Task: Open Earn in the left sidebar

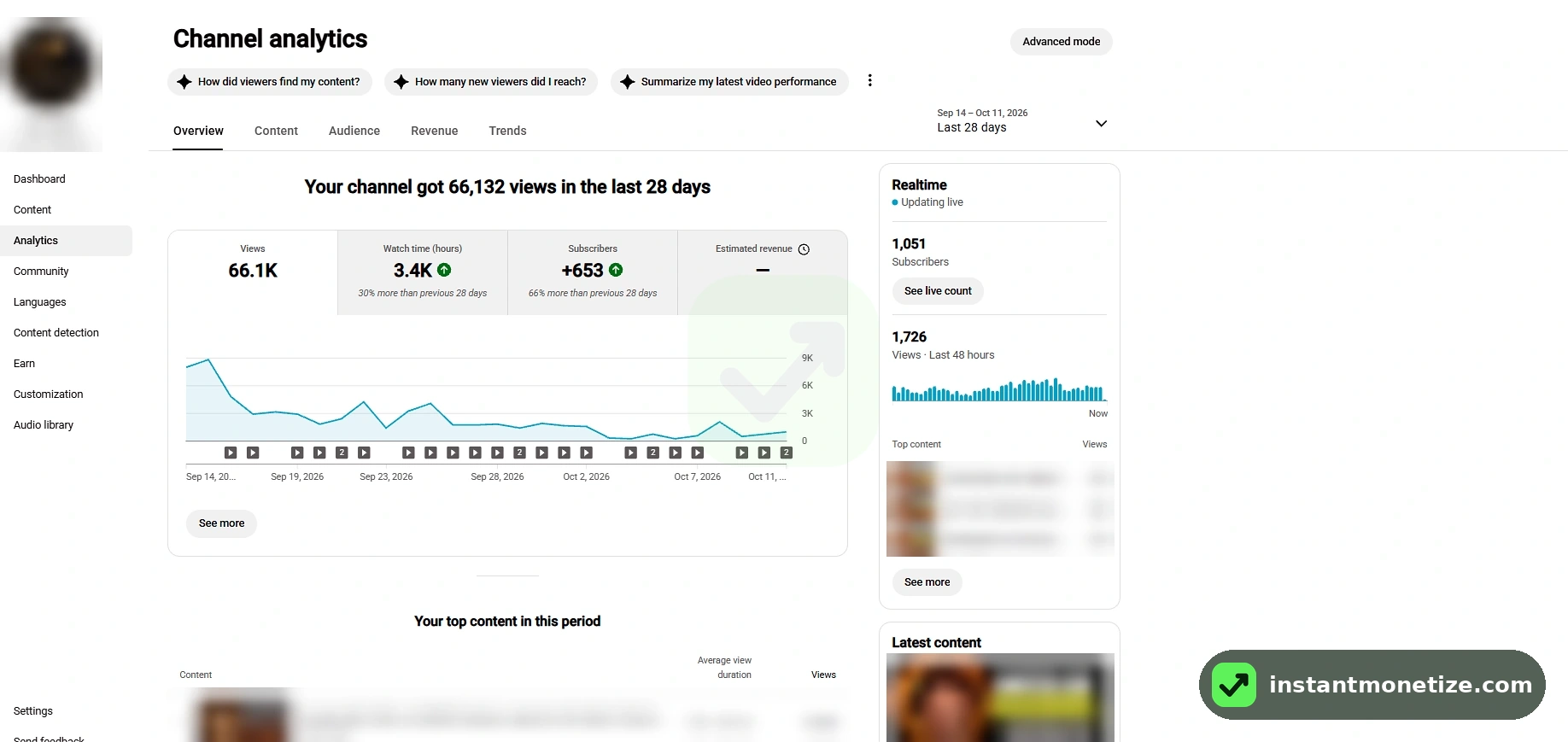Action: tap(67, 364)
